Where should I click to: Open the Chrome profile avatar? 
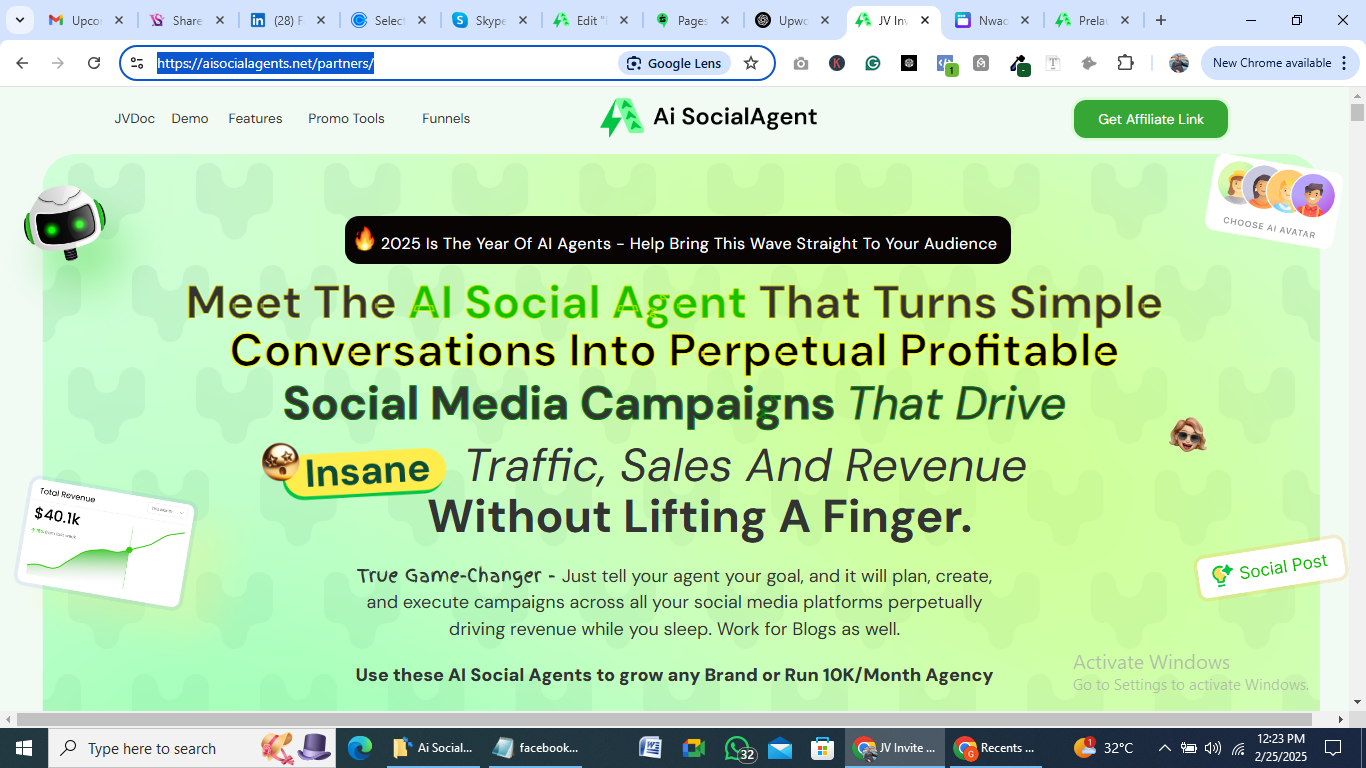(1179, 63)
